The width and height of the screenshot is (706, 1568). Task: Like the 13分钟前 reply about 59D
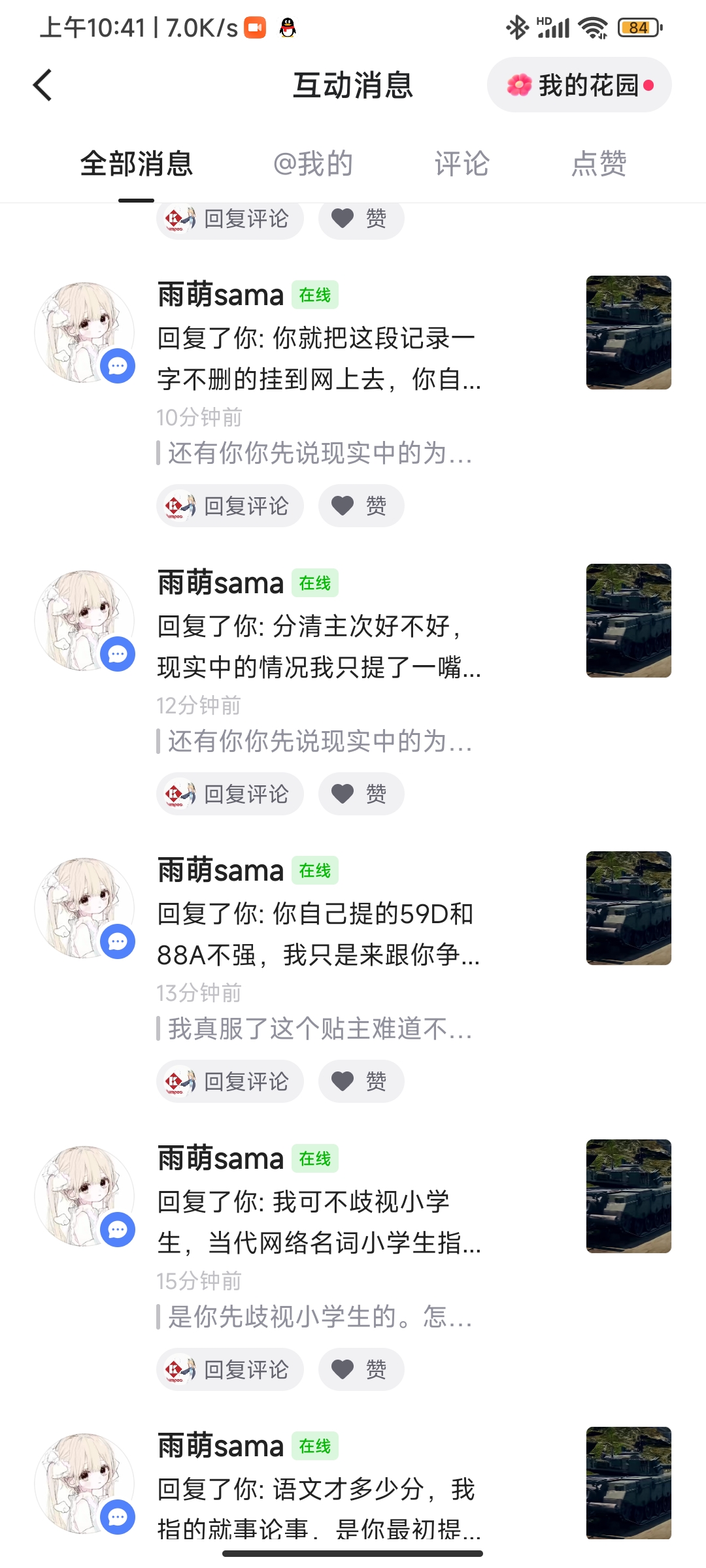(361, 1081)
